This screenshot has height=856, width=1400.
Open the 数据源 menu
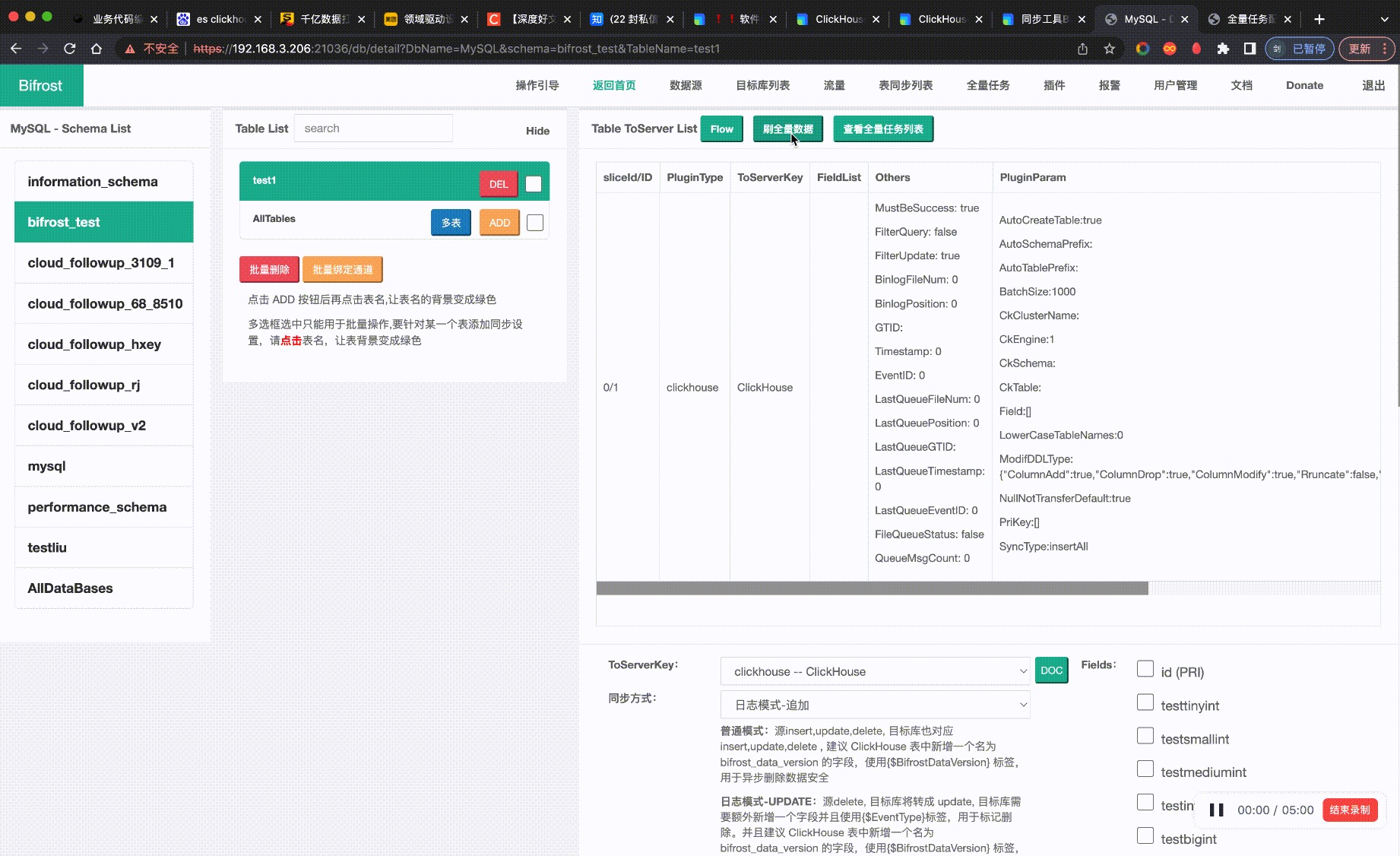[686, 85]
